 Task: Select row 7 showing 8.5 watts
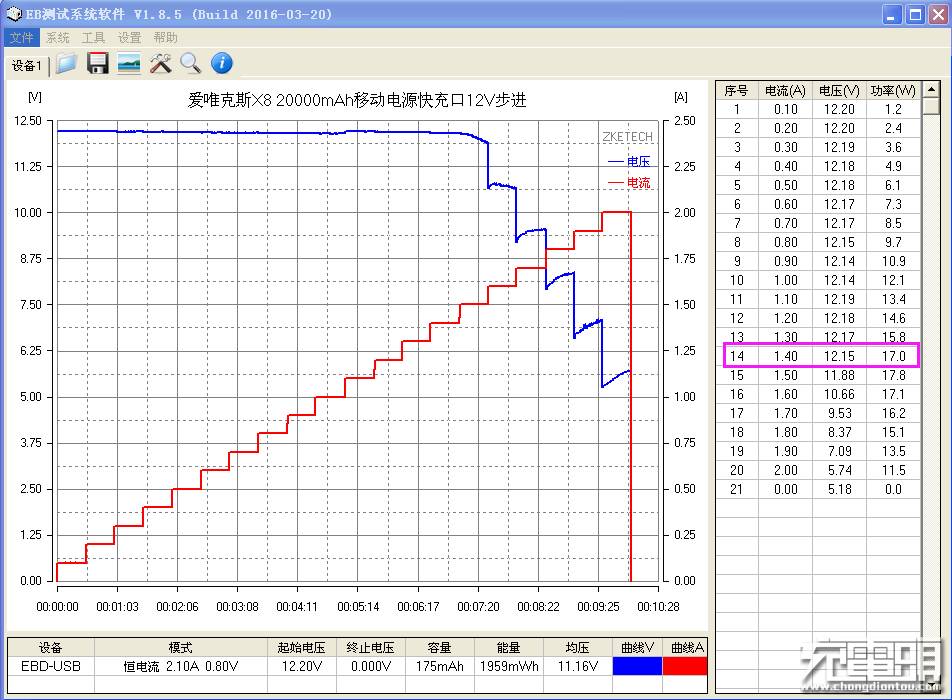818,223
